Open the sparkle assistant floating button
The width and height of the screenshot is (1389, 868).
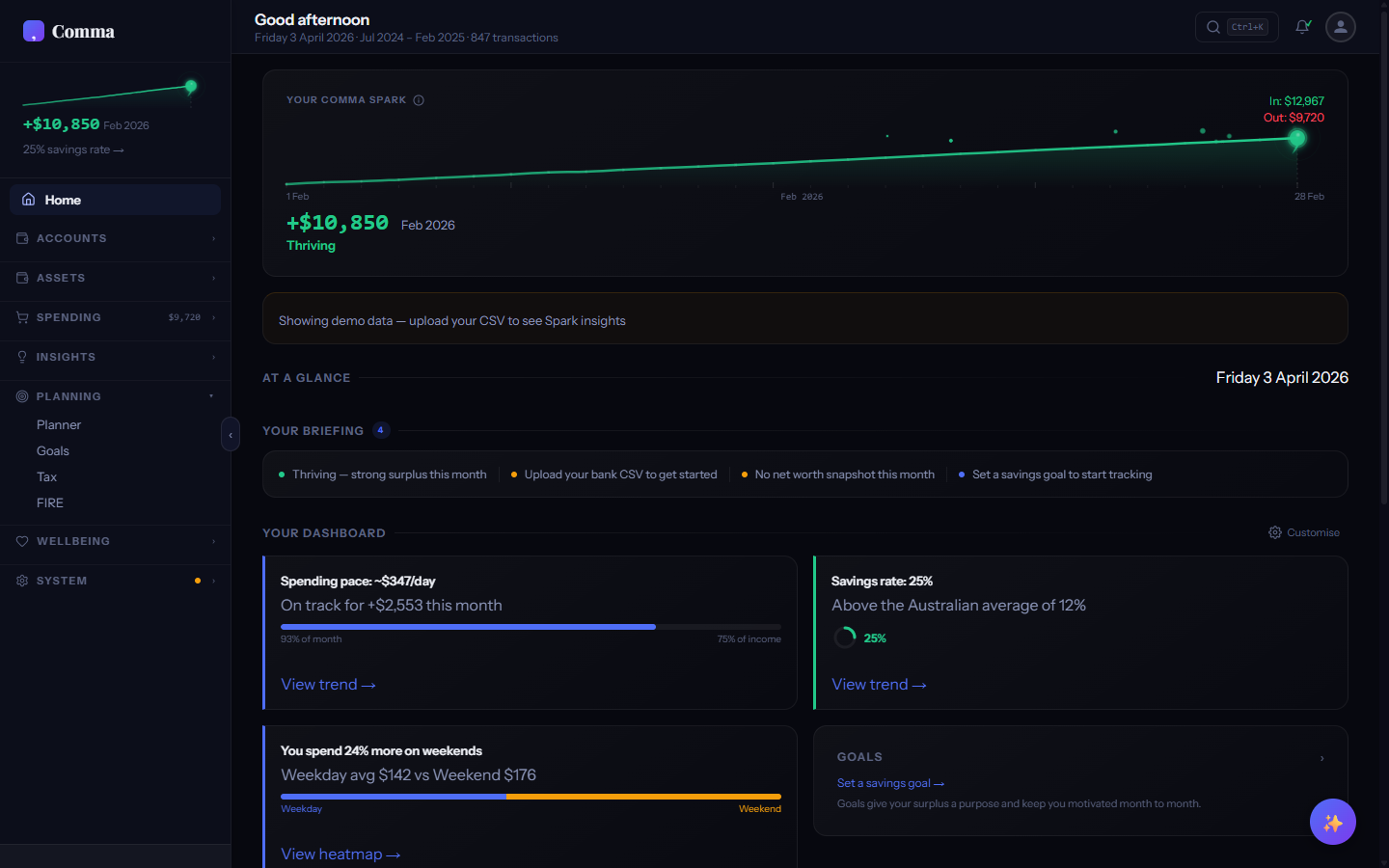1333,822
